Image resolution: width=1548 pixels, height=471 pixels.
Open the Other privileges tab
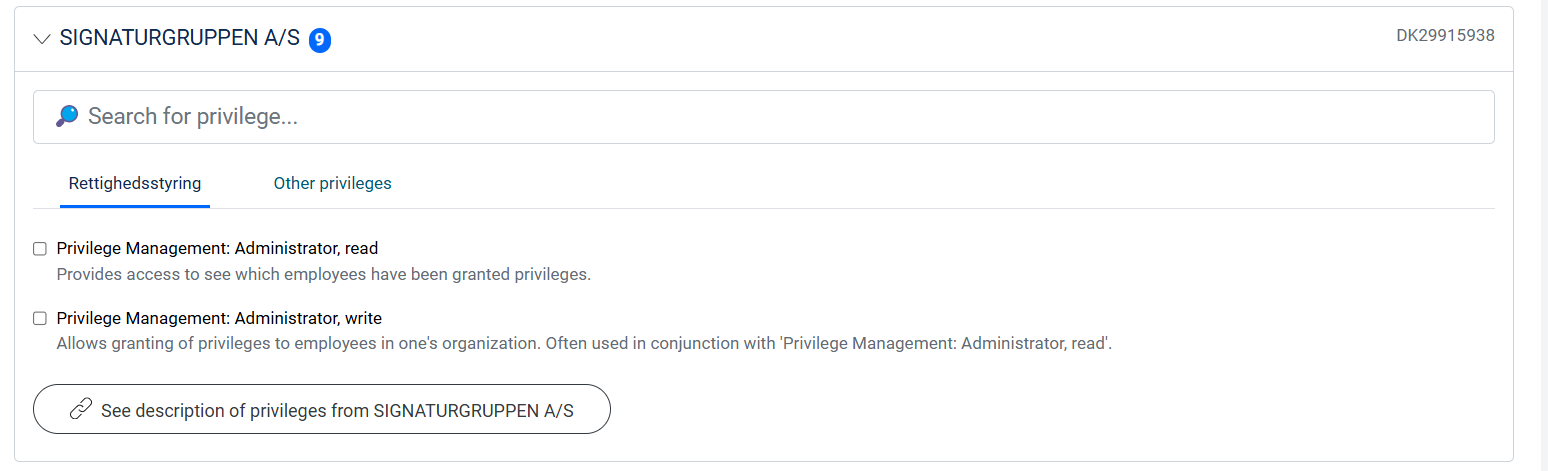[x=333, y=183]
